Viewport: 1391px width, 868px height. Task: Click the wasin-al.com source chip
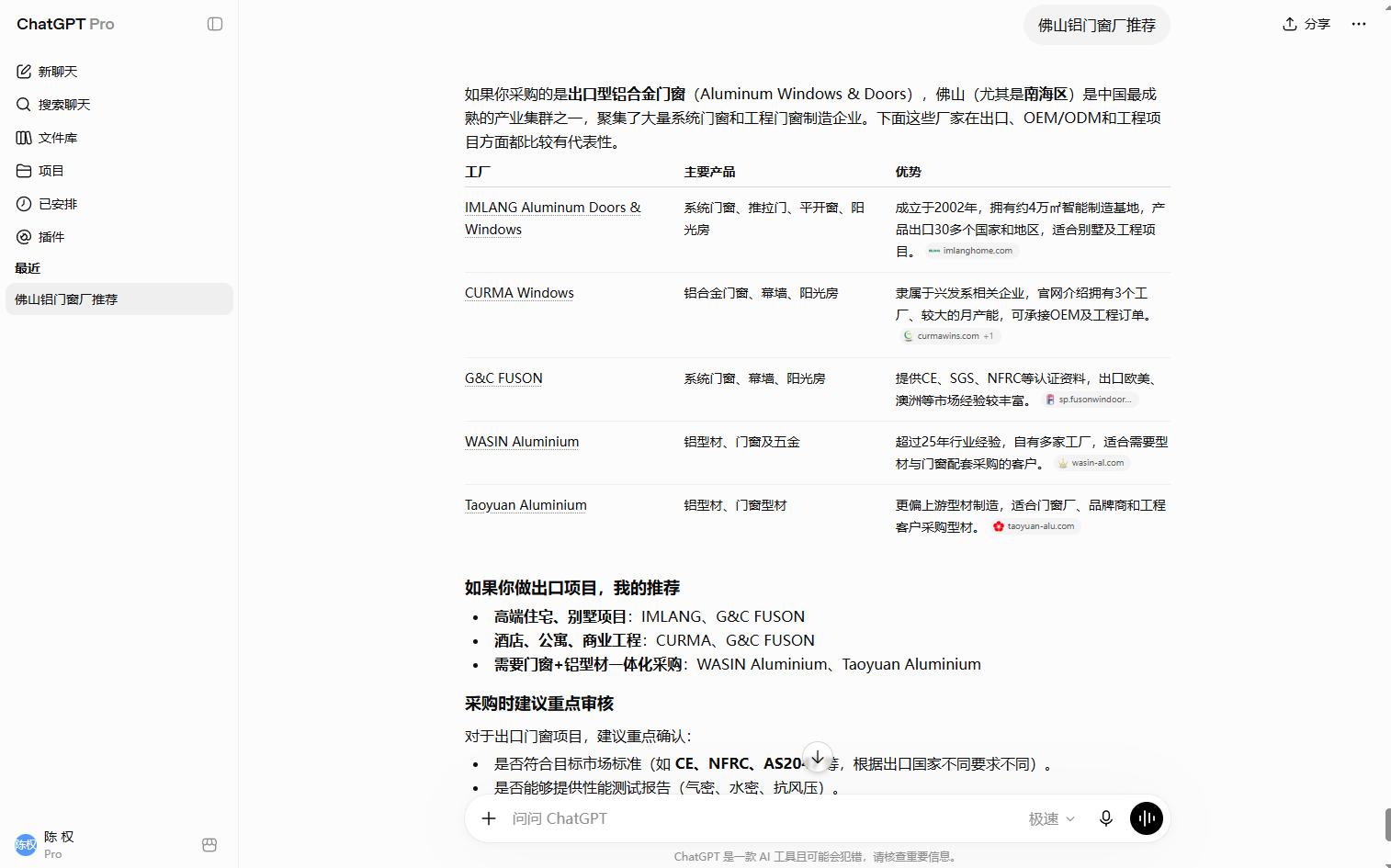point(1091,463)
